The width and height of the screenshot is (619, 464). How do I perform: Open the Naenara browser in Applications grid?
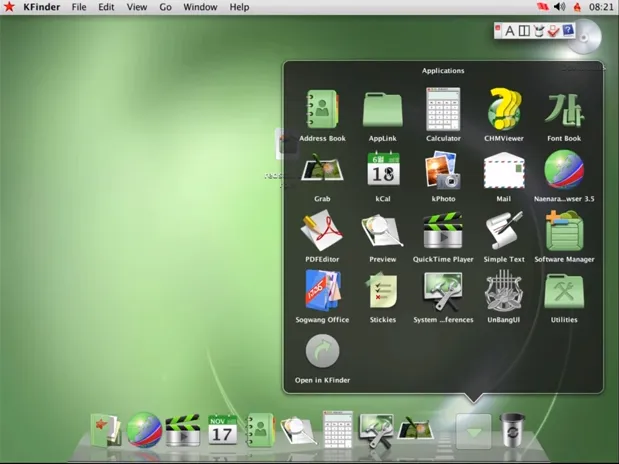tap(564, 170)
